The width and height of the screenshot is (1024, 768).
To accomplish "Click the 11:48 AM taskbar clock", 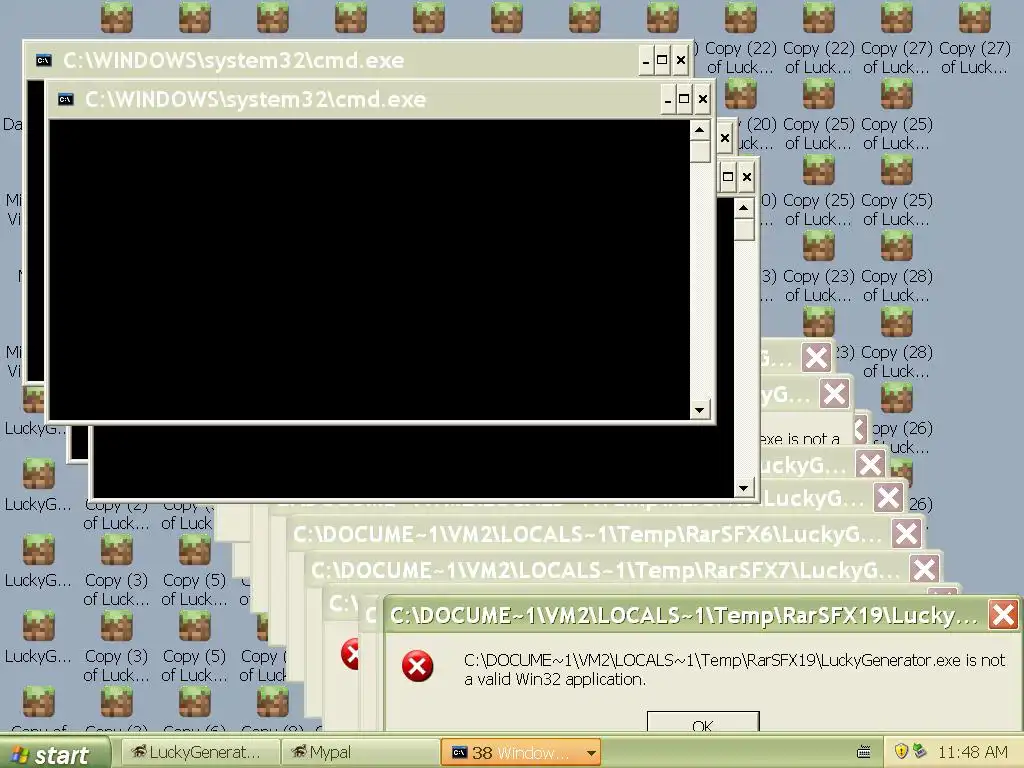I will pos(972,752).
